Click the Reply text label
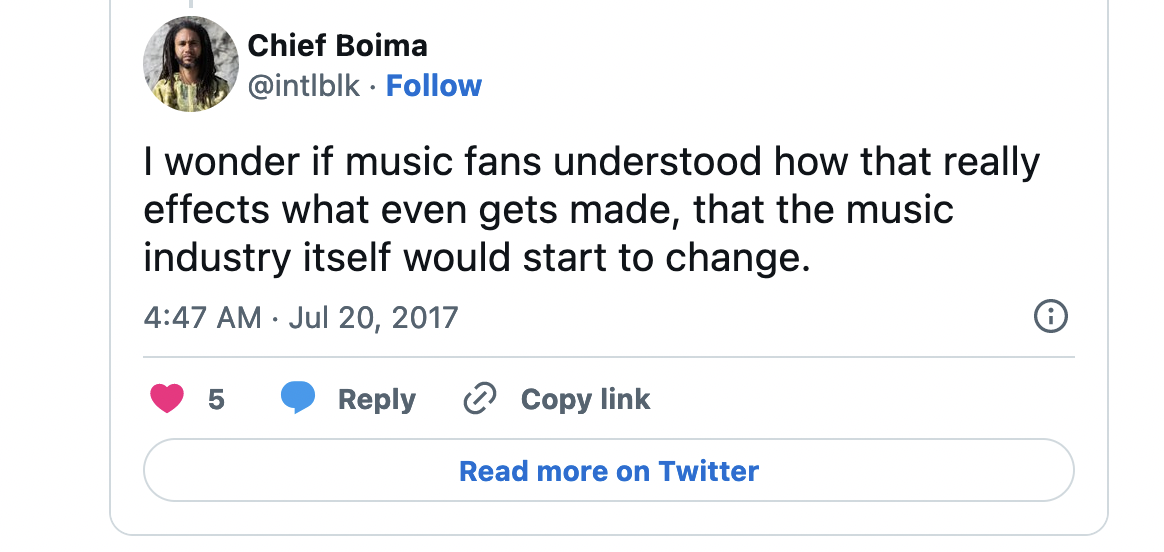Viewport: 1164px width, 552px height. point(376,399)
